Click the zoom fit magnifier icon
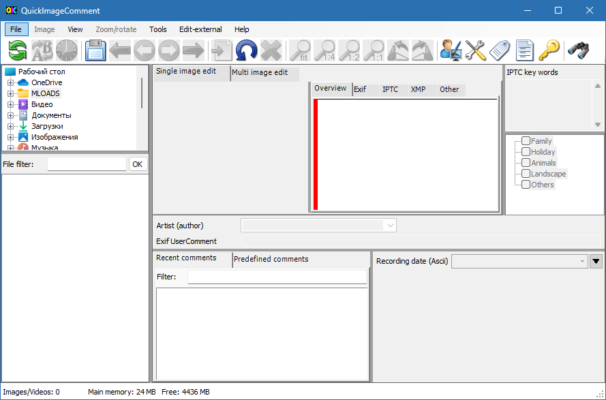Viewport: 606px width, 400px height. [x=300, y=50]
